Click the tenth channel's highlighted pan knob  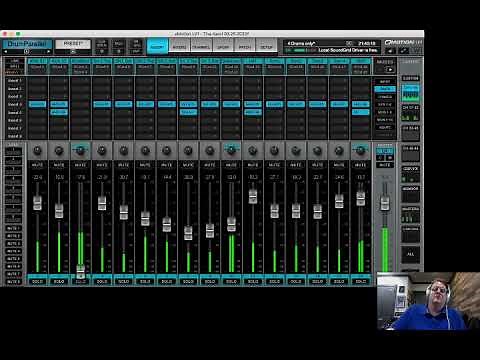click(x=231, y=150)
